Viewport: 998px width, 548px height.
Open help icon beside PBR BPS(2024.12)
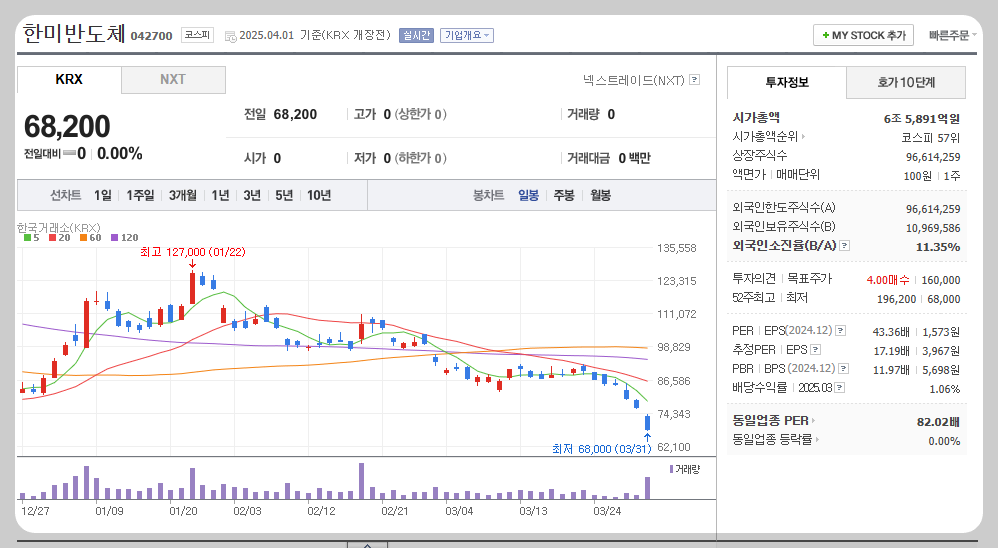point(844,369)
